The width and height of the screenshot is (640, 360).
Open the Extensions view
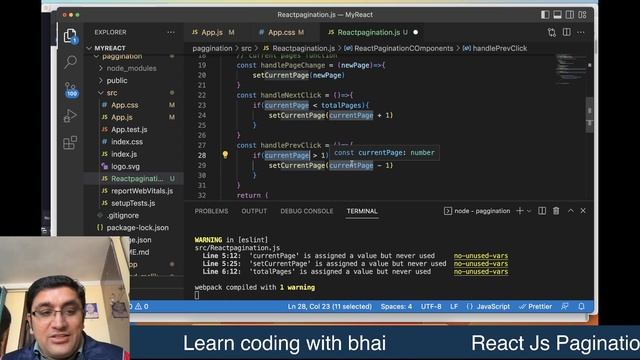70,142
